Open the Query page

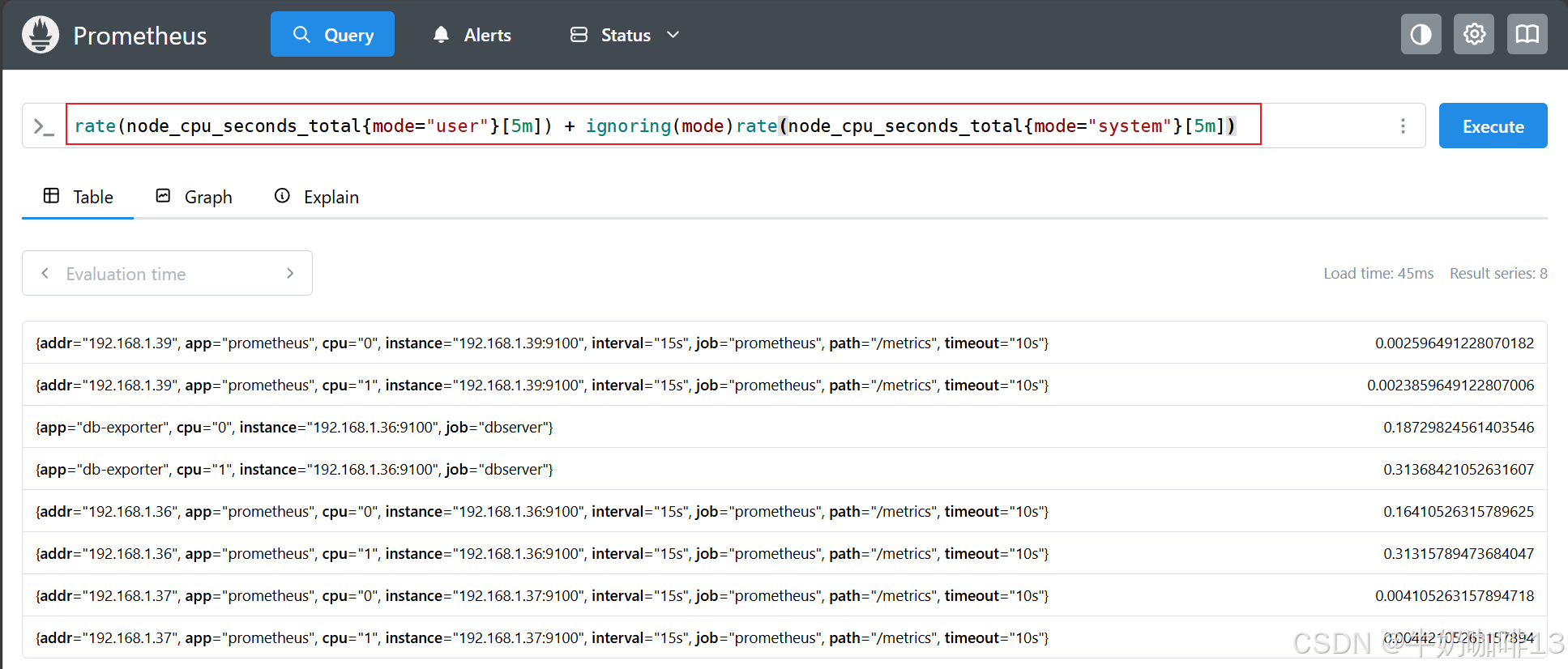tap(332, 34)
